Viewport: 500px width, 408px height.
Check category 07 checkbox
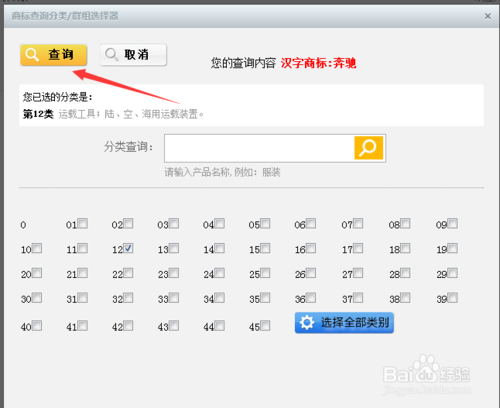pyautogui.click(x=358, y=223)
